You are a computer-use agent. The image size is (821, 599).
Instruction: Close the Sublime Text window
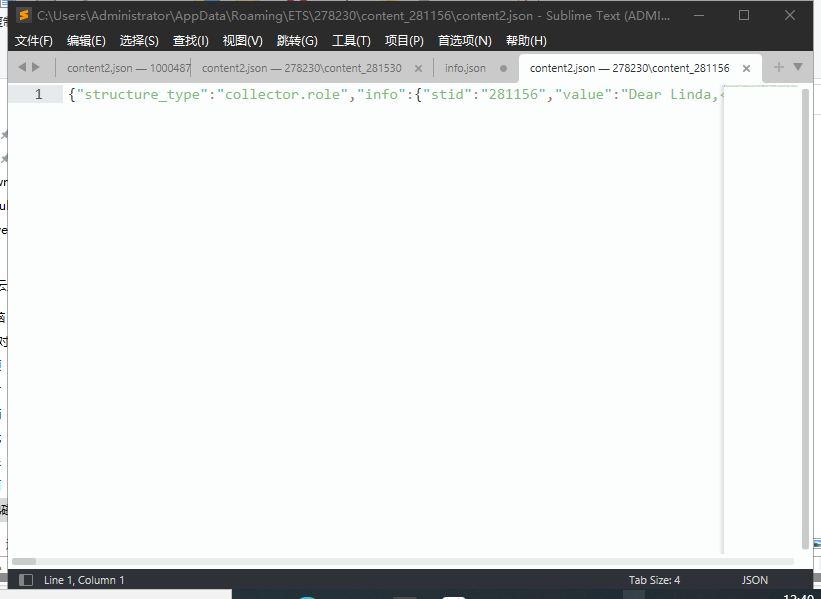tap(790, 15)
